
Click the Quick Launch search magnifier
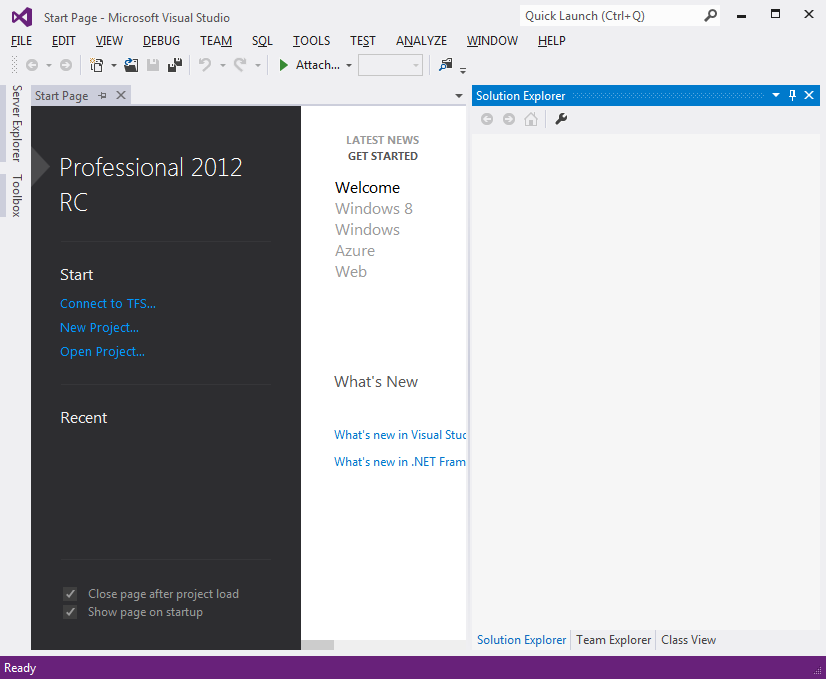coord(710,16)
